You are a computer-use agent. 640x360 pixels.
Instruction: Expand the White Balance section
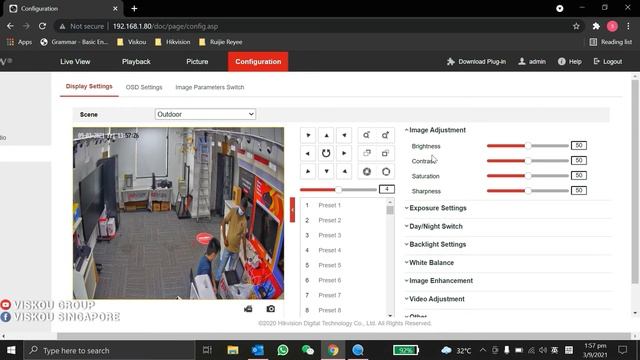[x=429, y=263]
